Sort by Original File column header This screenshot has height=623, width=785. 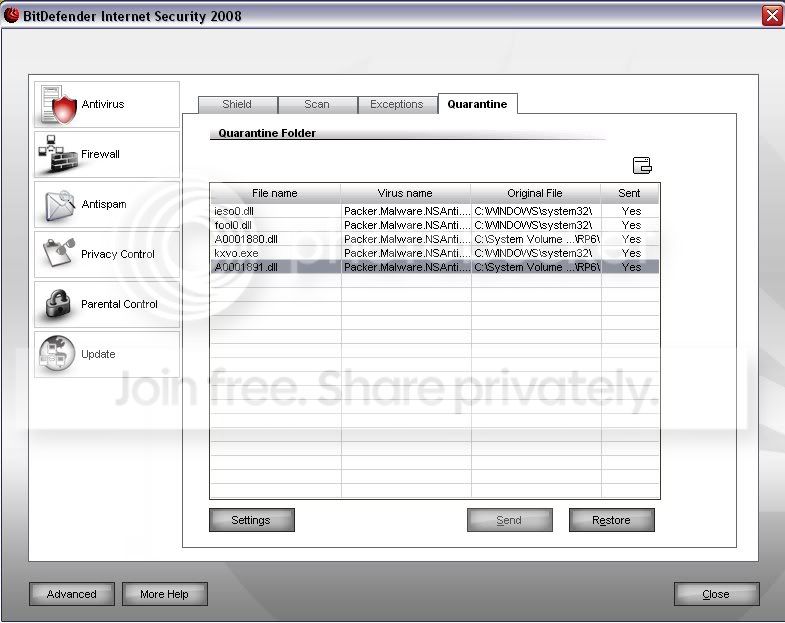[x=535, y=193]
